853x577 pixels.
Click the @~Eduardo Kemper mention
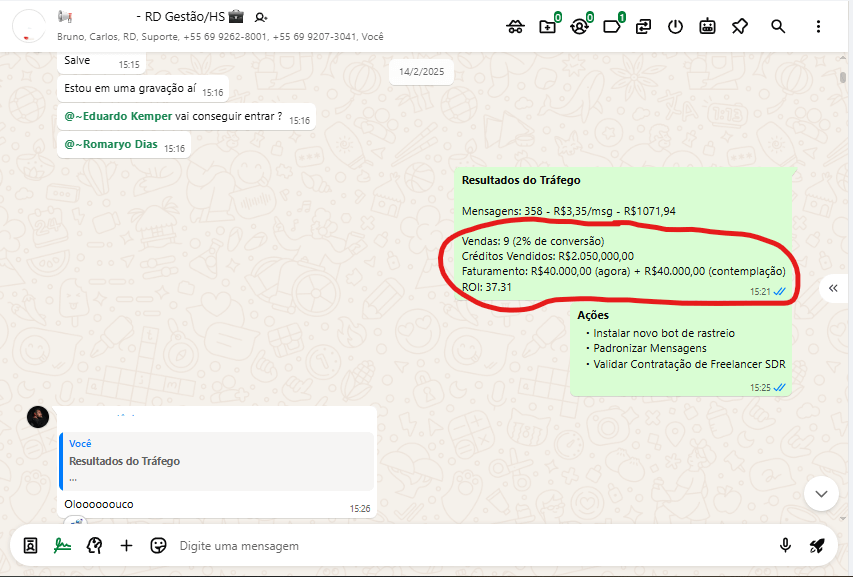point(118,116)
